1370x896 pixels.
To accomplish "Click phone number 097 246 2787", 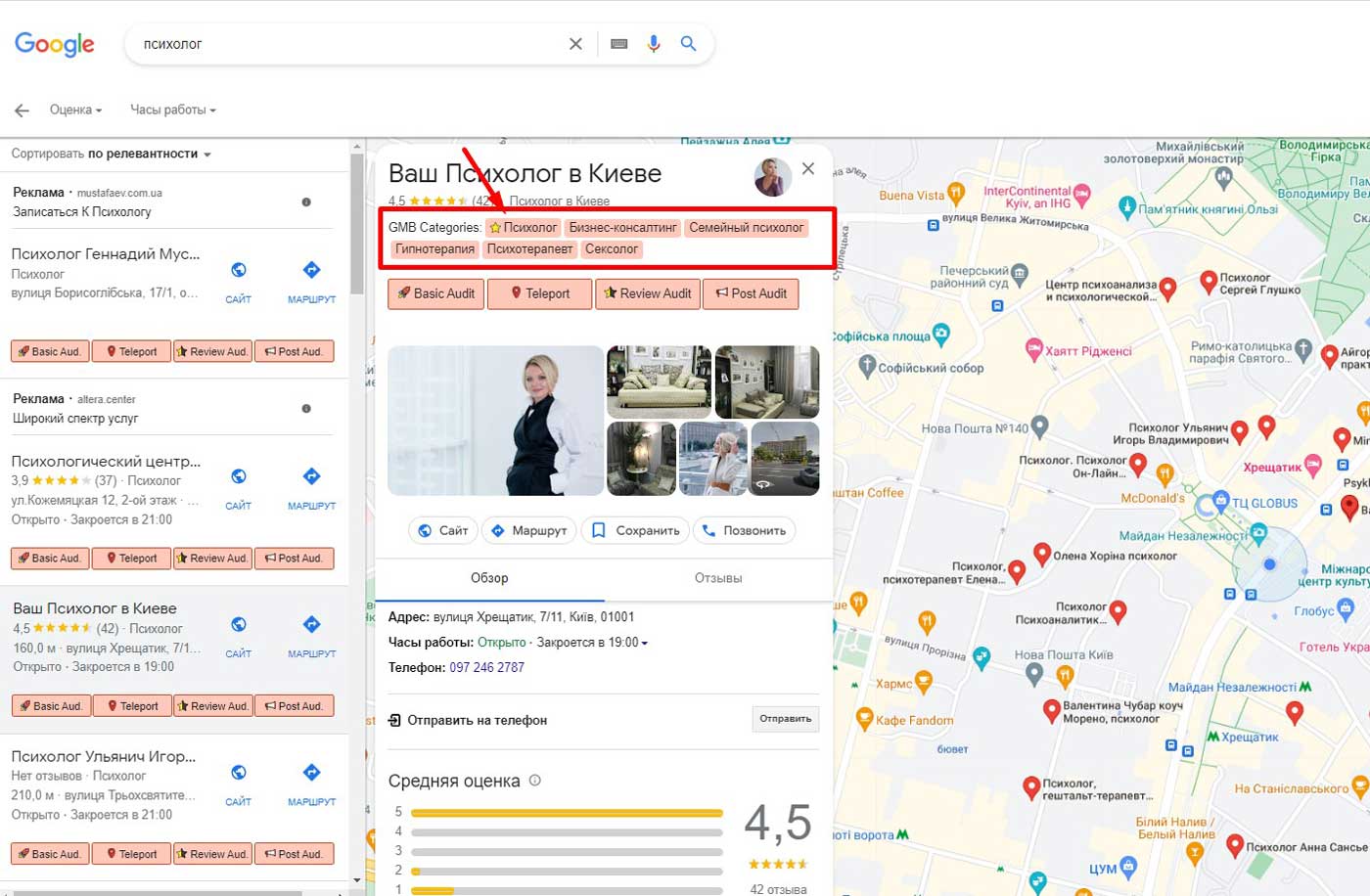I will pos(487,668).
